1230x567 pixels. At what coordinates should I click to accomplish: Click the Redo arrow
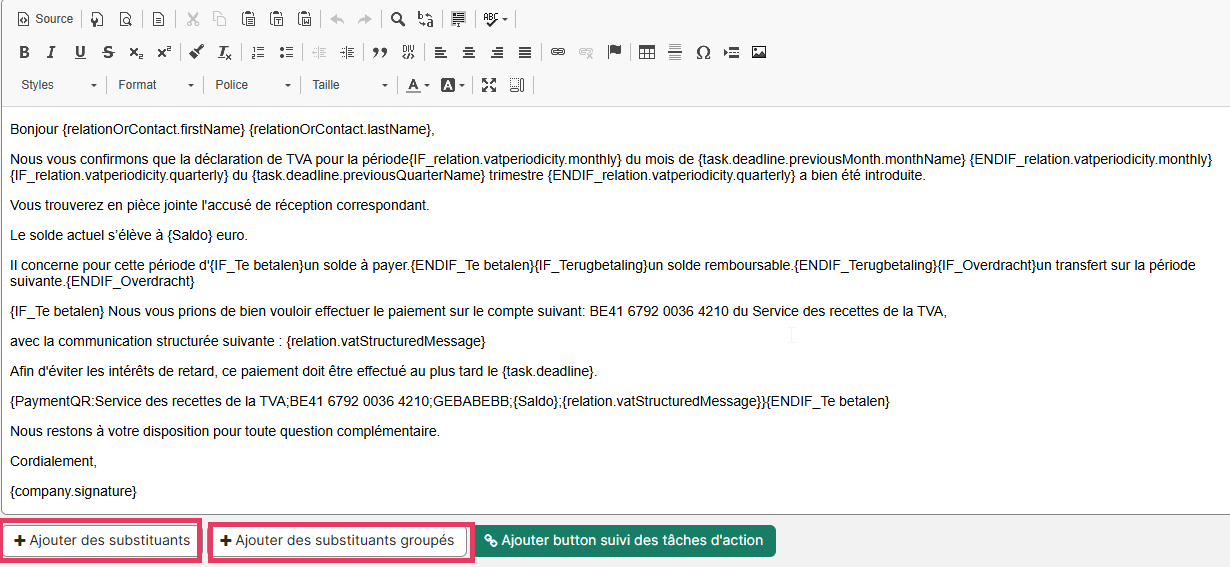(x=365, y=19)
